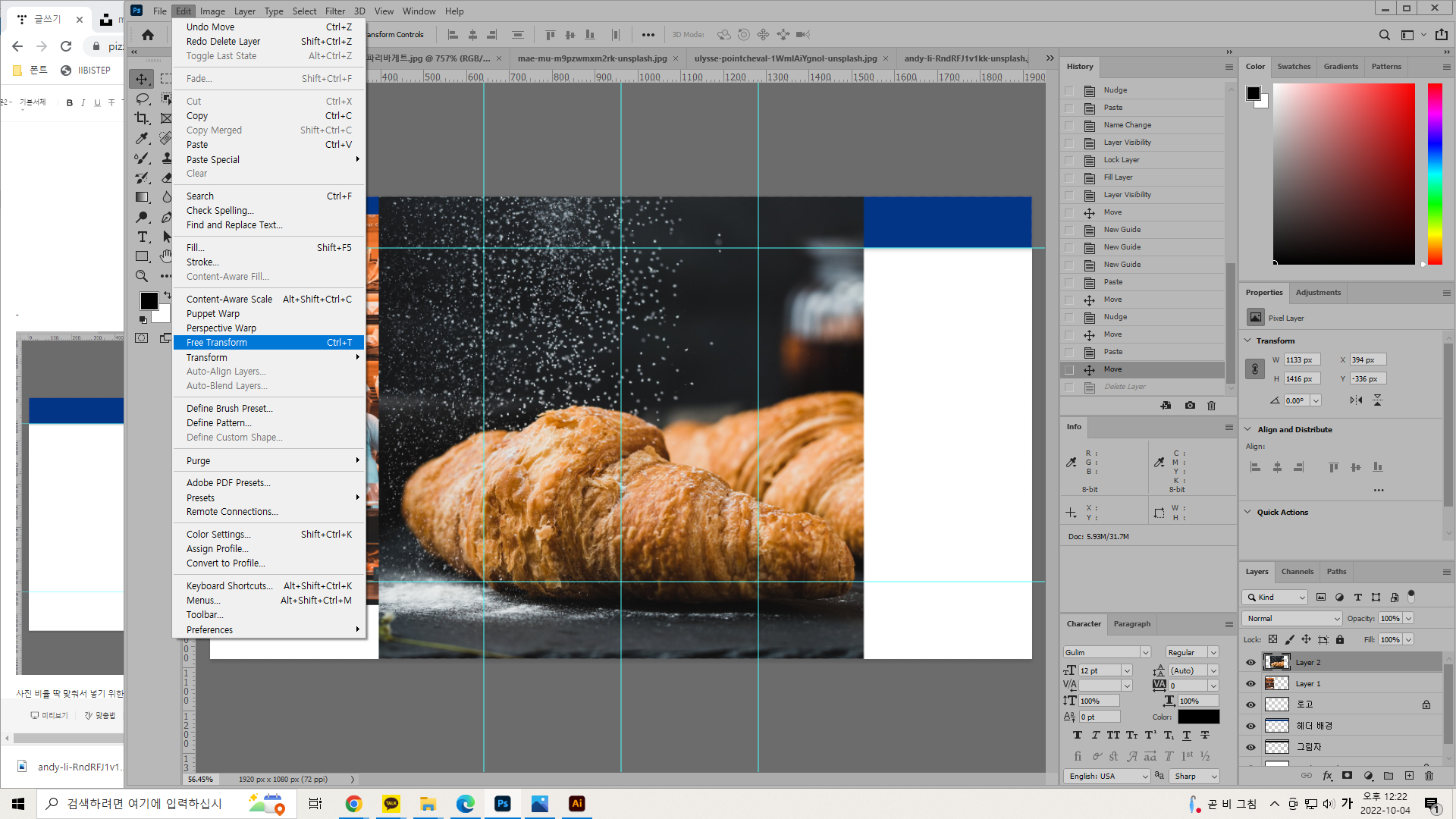
Task: Select the Rectangle shape tool
Action: 142,256
